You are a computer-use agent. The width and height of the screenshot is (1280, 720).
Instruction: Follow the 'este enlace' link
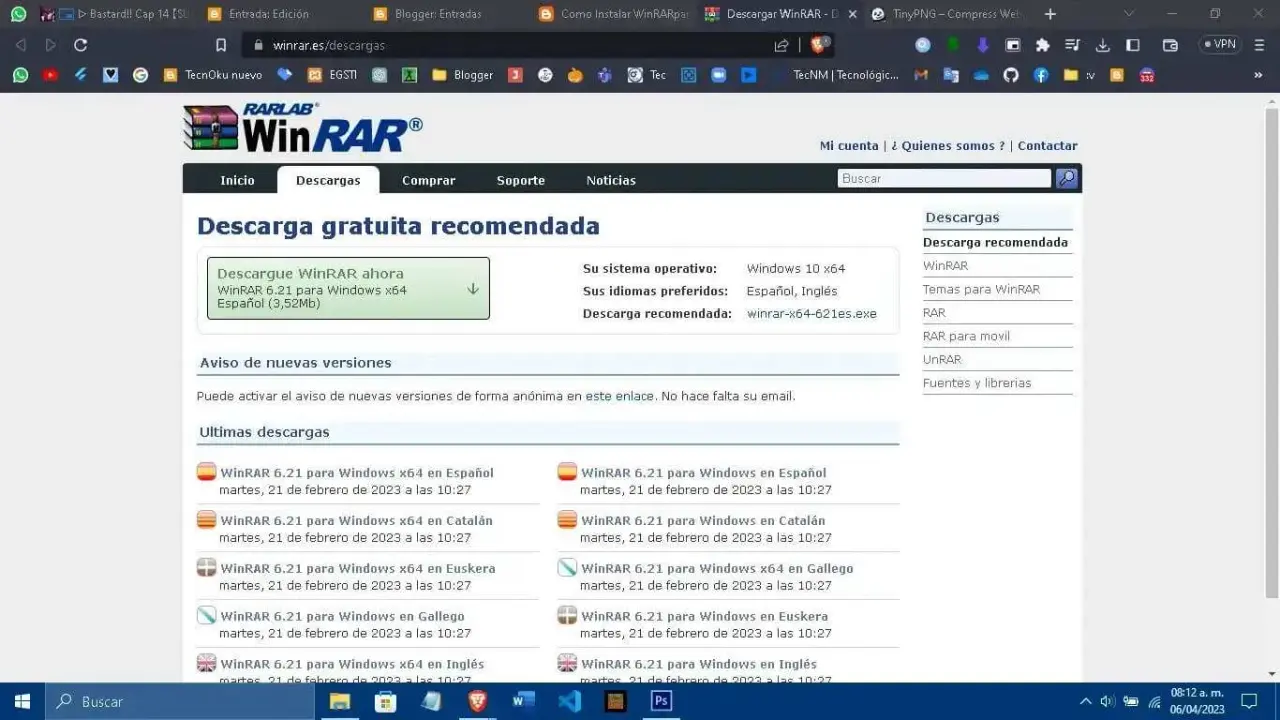click(619, 396)
